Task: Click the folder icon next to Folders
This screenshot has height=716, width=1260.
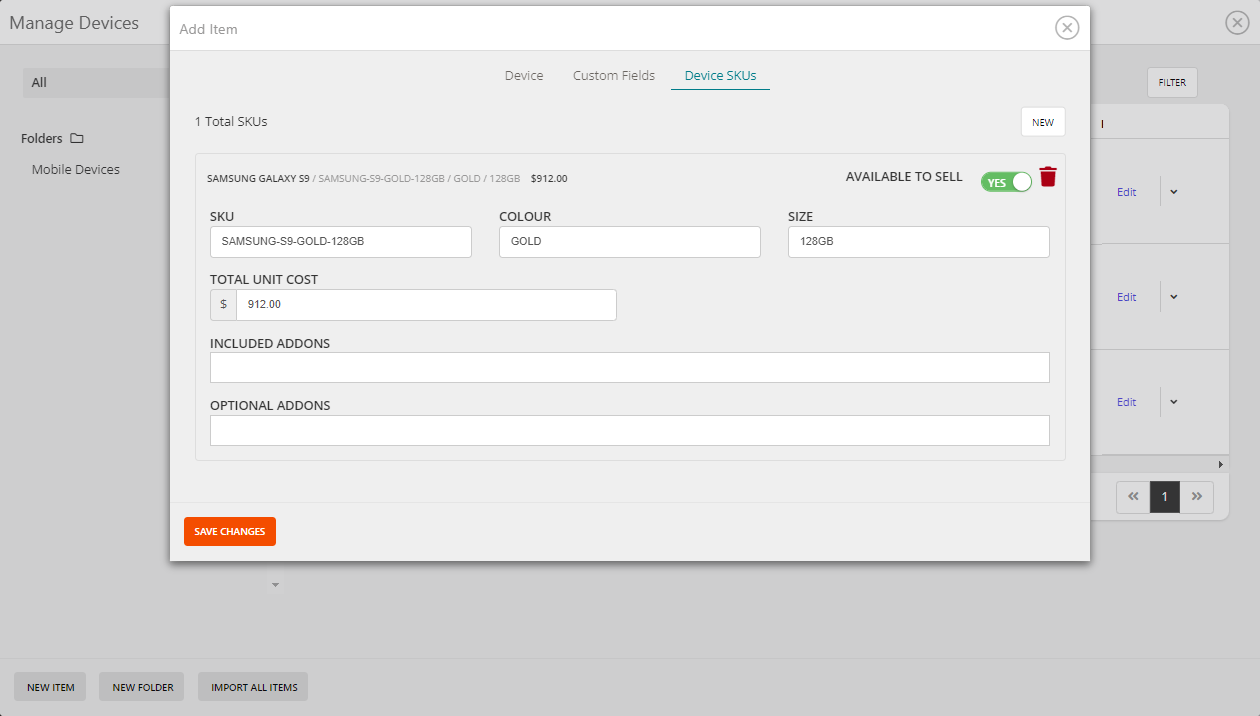Action: tap(77, 139)
